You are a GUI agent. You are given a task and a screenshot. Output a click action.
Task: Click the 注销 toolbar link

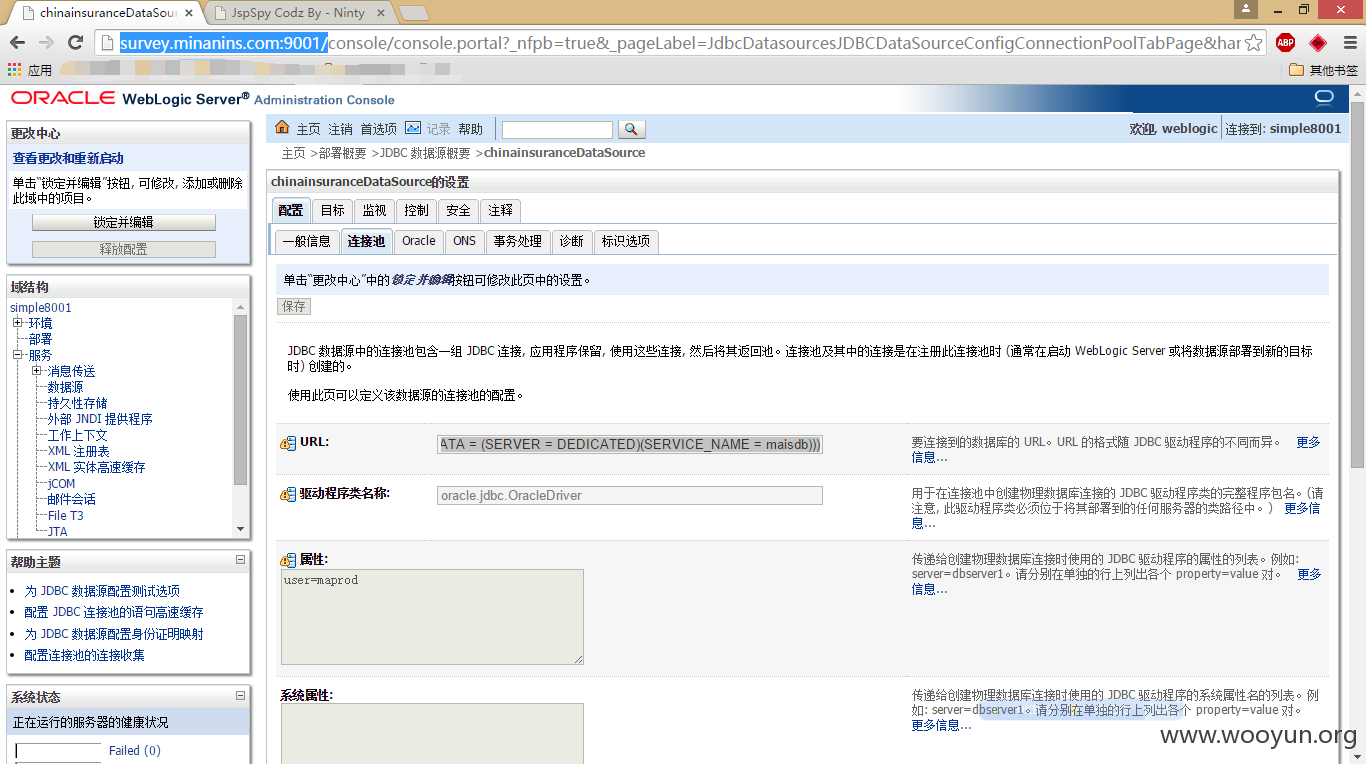pyautogui.click(x=341, y=129)
